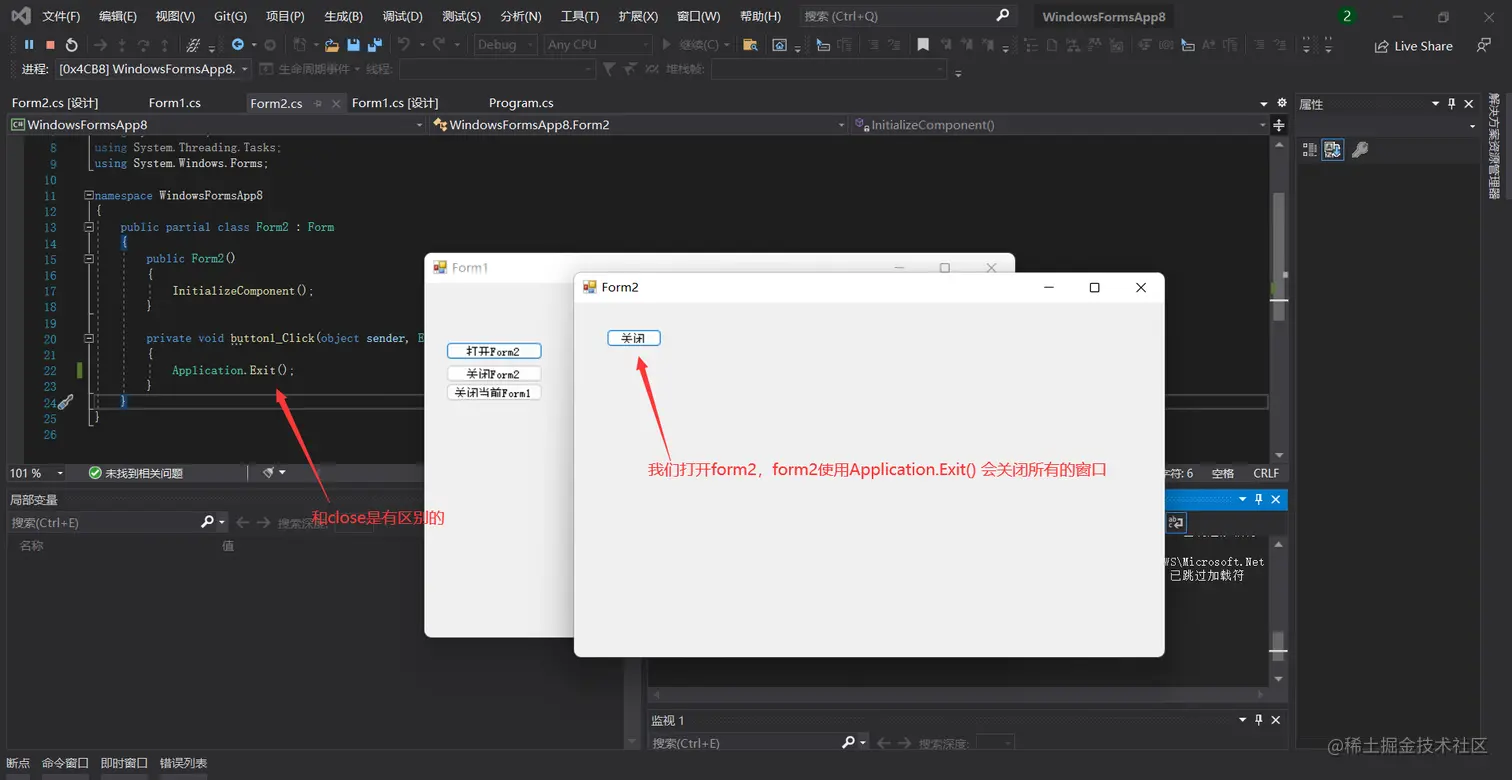
Task: Click the 关闭Form2 button in Form1
Action: [x=494, y=374]
